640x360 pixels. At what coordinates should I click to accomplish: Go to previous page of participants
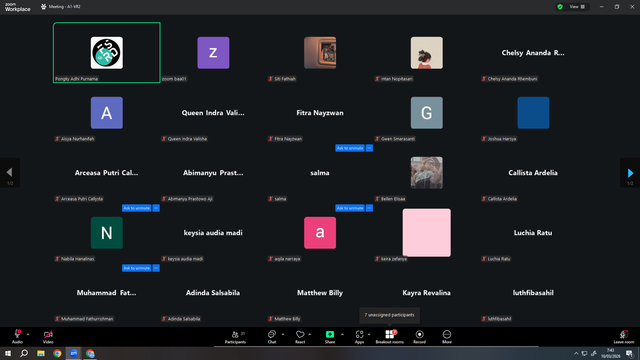10,173
